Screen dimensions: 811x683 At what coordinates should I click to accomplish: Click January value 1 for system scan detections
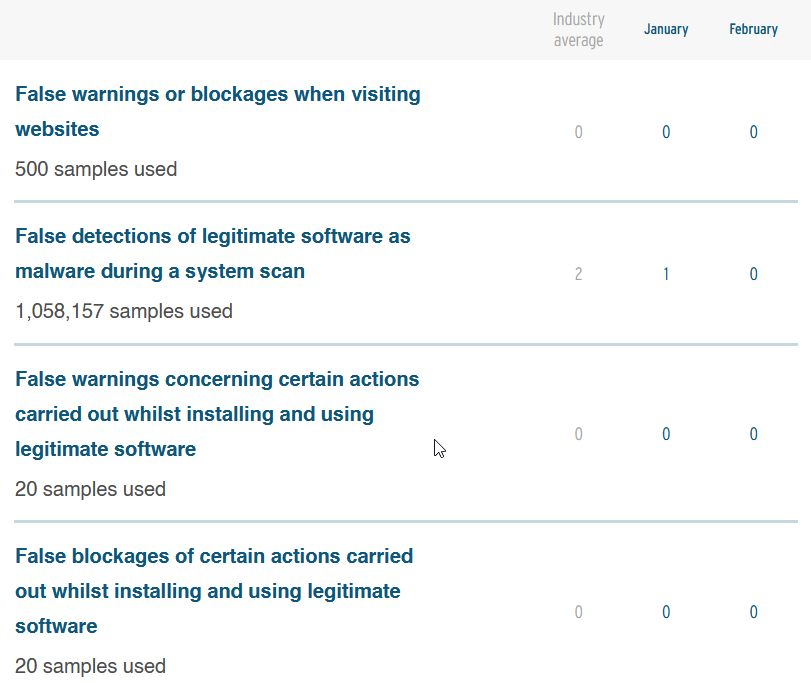(666, 274)
